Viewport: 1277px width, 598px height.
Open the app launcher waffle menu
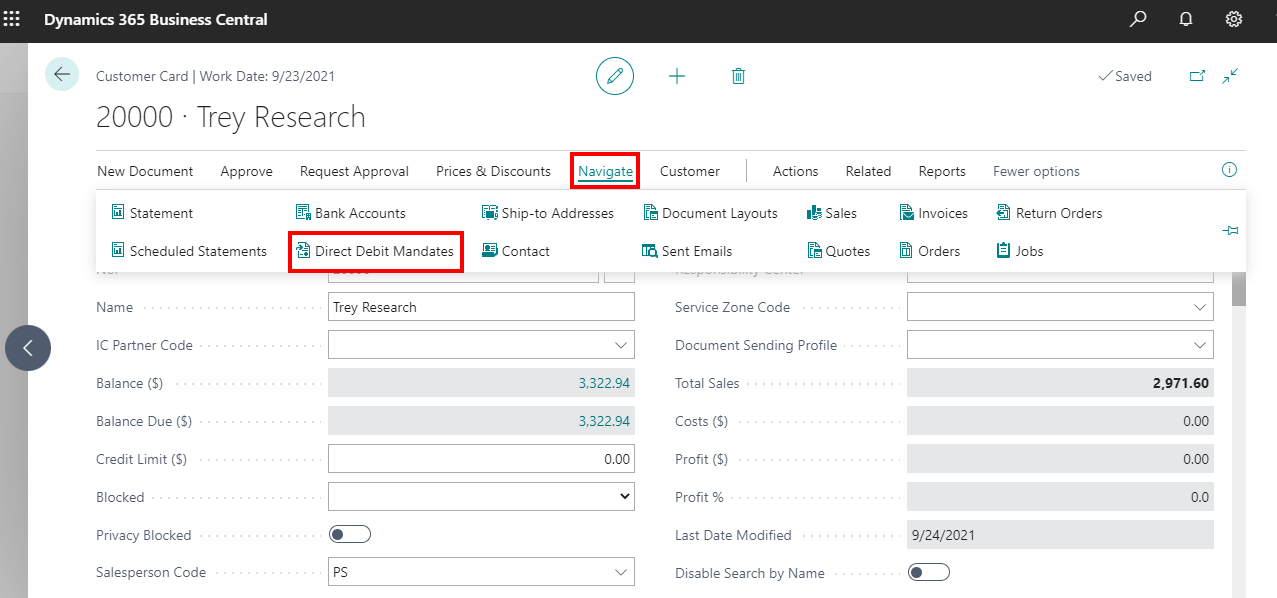coord(12,19)
